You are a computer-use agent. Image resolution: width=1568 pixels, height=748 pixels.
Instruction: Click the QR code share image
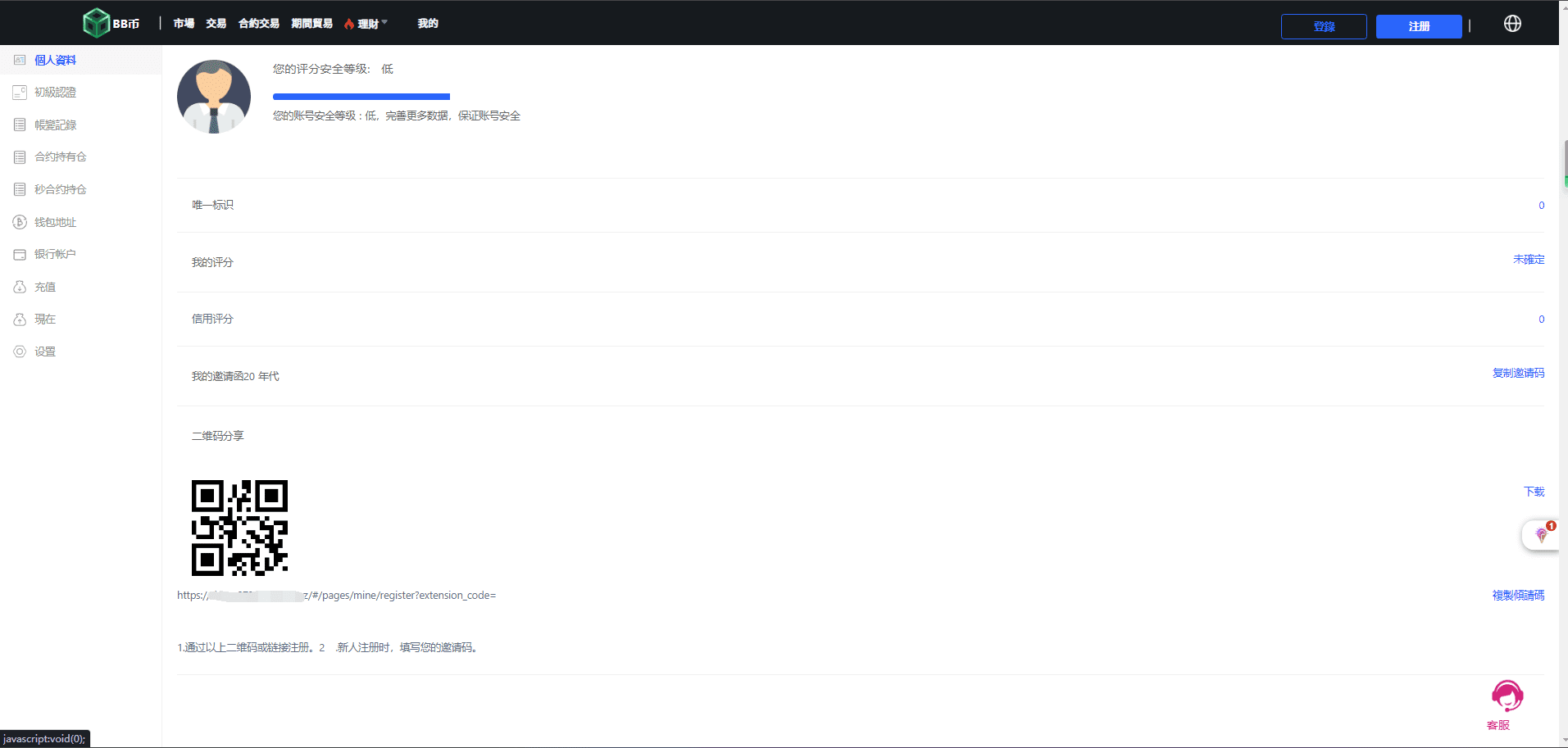pyautogui.click(x=239, y=528)
